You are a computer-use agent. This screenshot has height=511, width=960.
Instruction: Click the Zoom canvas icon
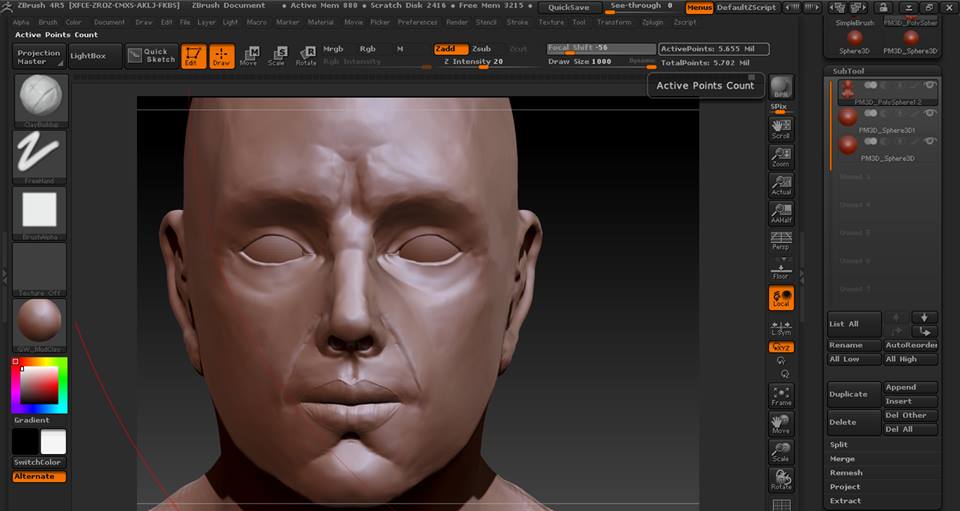[x=781, y=157]
